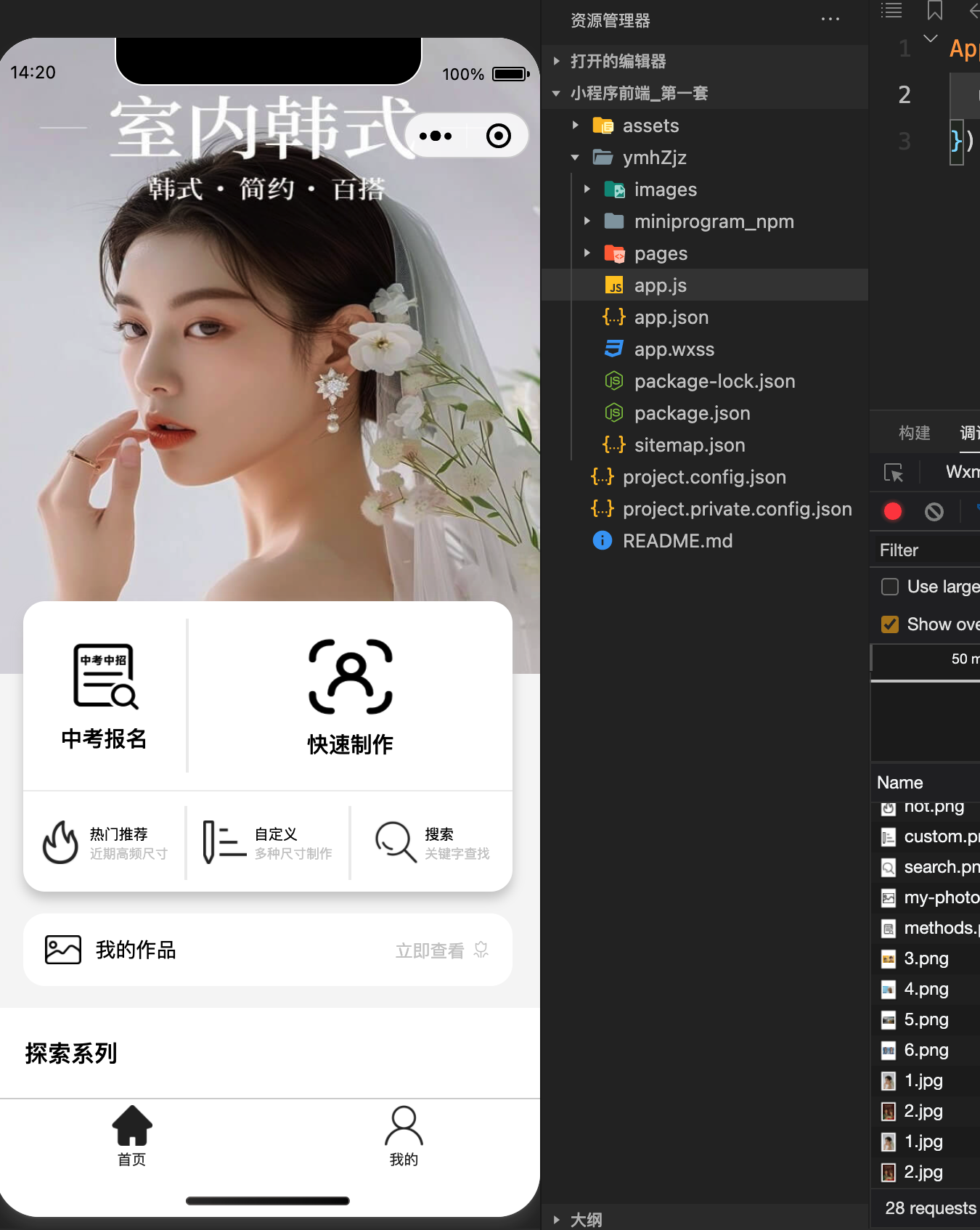Expand the pages folder
Viewport: 980px width, 1230px height.
pyautogui.click(x=705, y=253)
